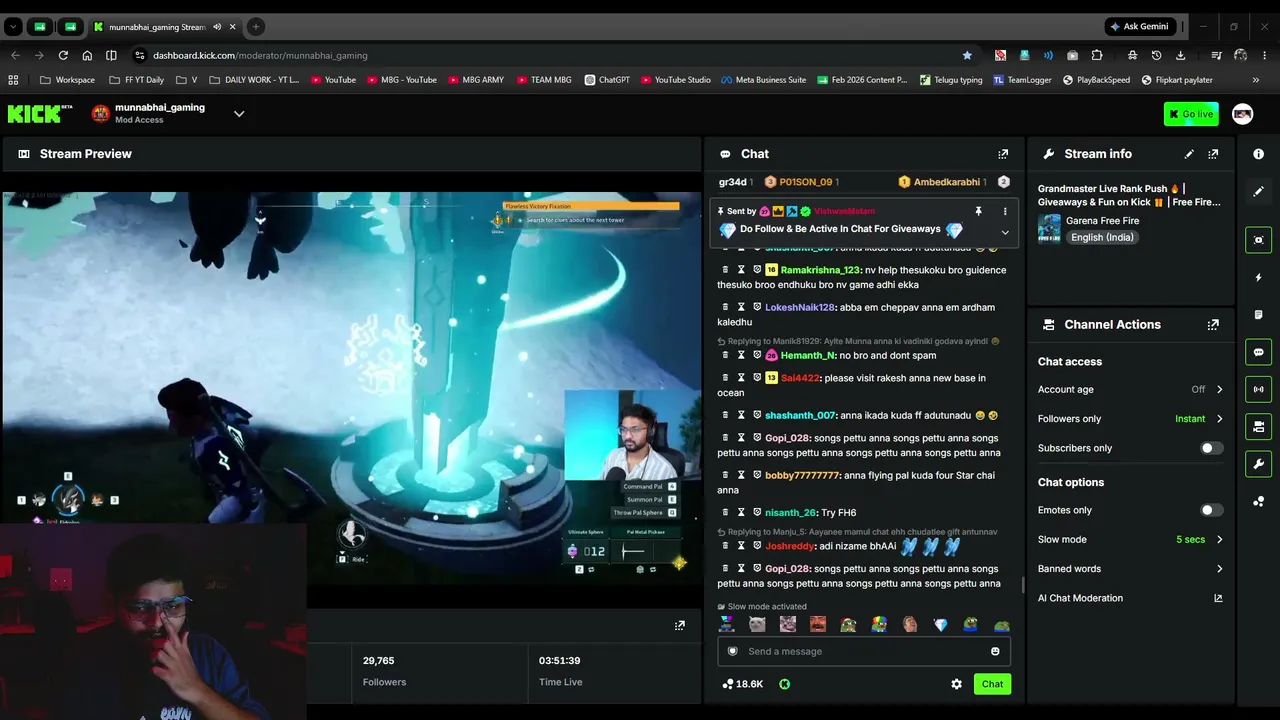Delete nisanth_26's chat message

pos(726,513)
